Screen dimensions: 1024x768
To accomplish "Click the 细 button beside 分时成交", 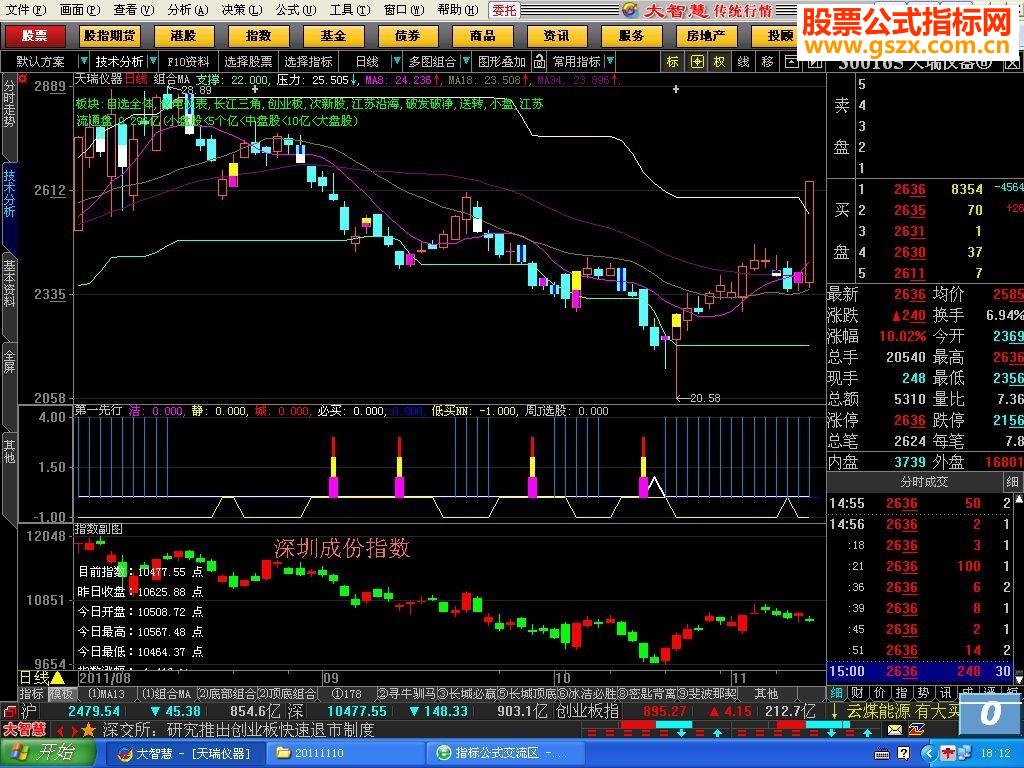I will tap(1012, 482).
